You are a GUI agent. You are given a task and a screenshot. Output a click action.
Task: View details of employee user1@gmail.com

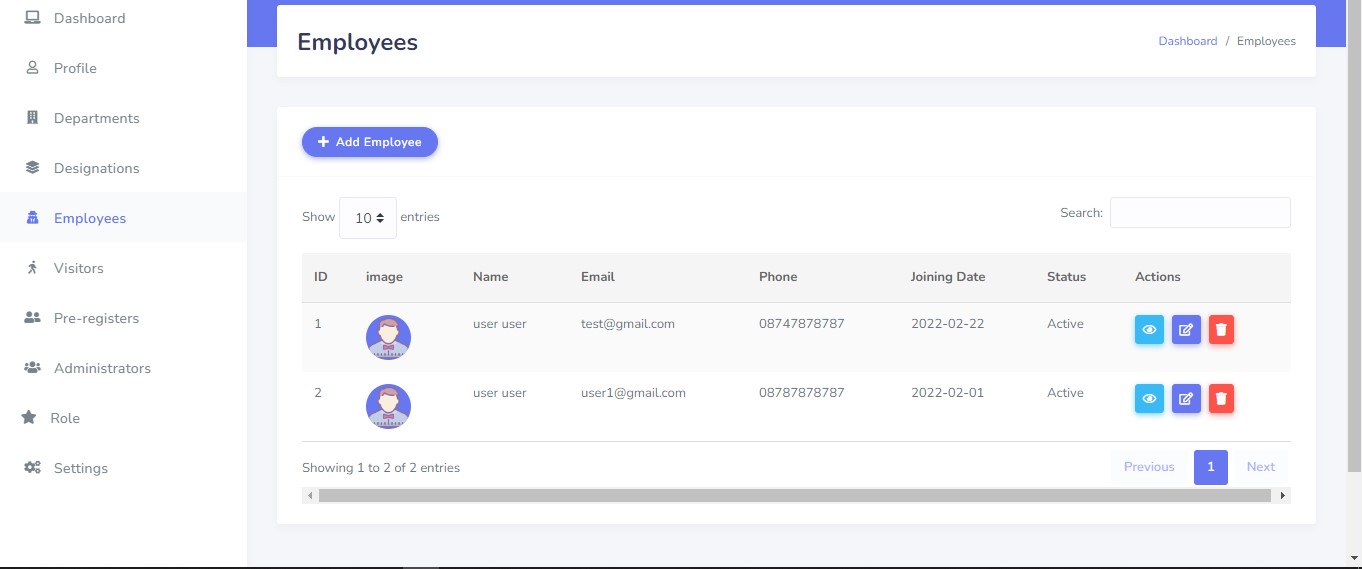click(1149, 399)
